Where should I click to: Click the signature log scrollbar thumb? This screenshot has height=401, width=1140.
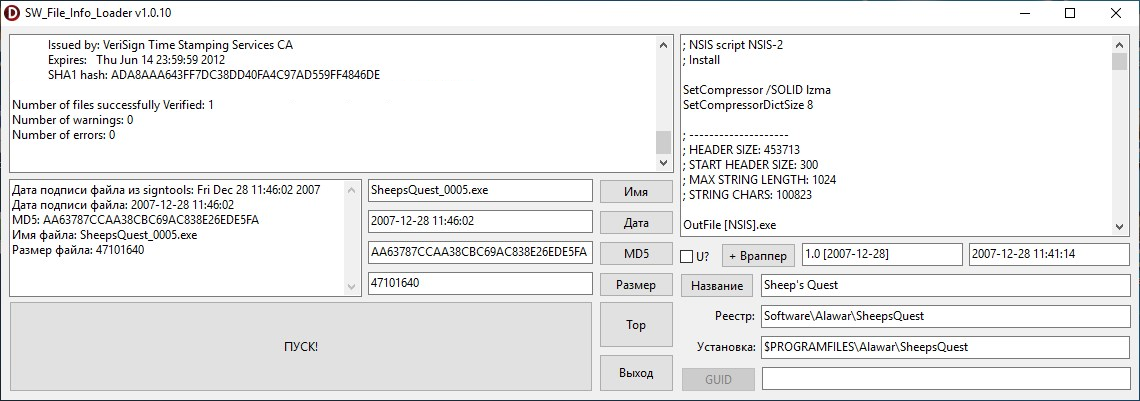(663, 142)
